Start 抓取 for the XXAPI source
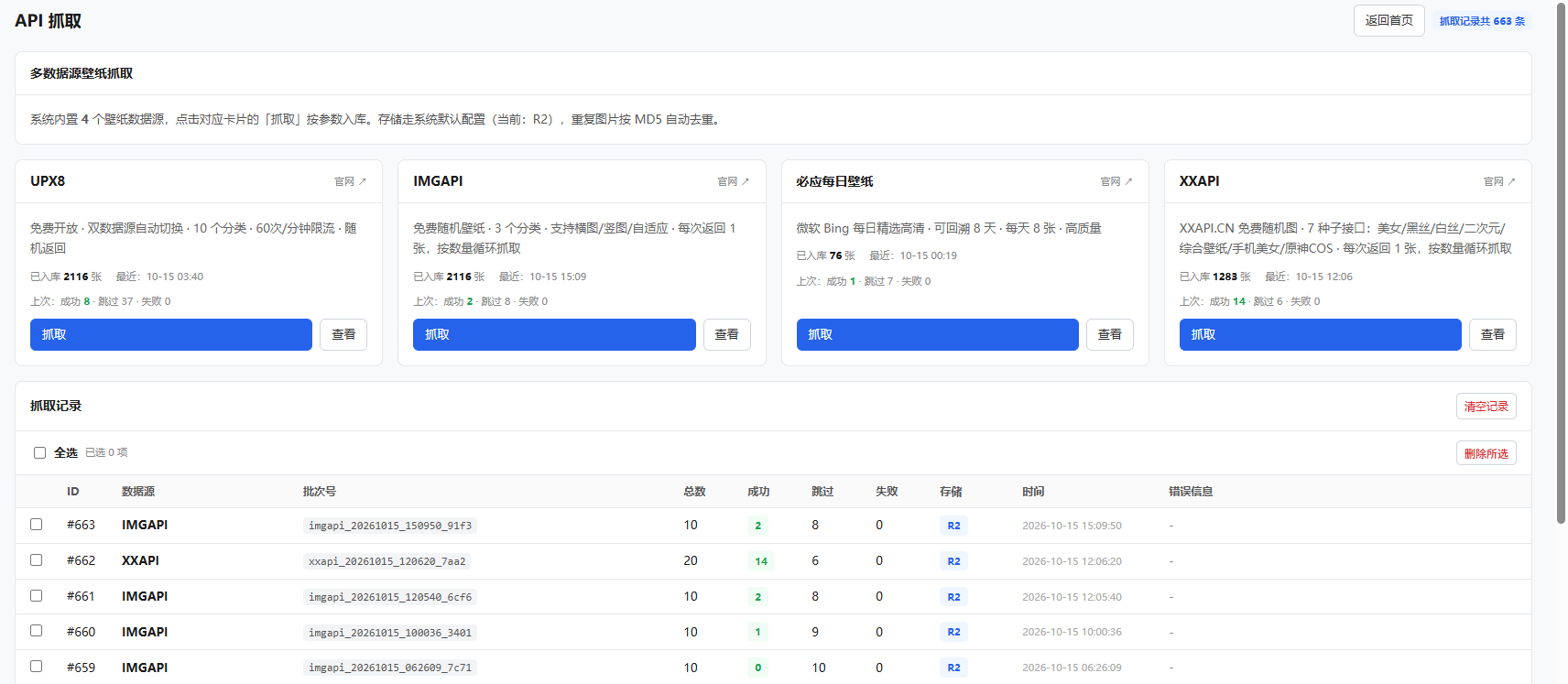The width and height of the screenshot is (1568, 684). tap(1320, 334)
